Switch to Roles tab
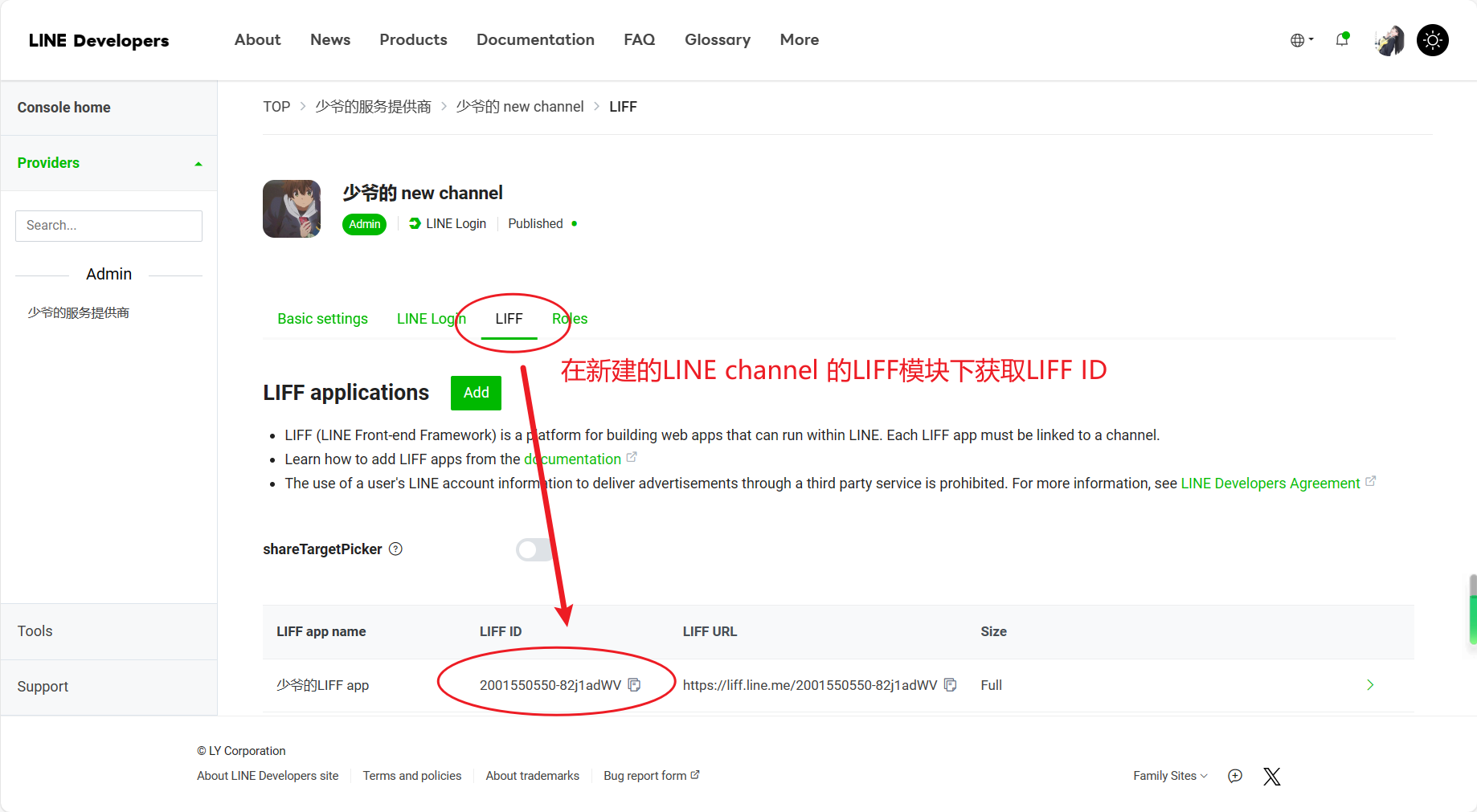The width and height of the screenshot is (1477, 812). pos(570,319)
